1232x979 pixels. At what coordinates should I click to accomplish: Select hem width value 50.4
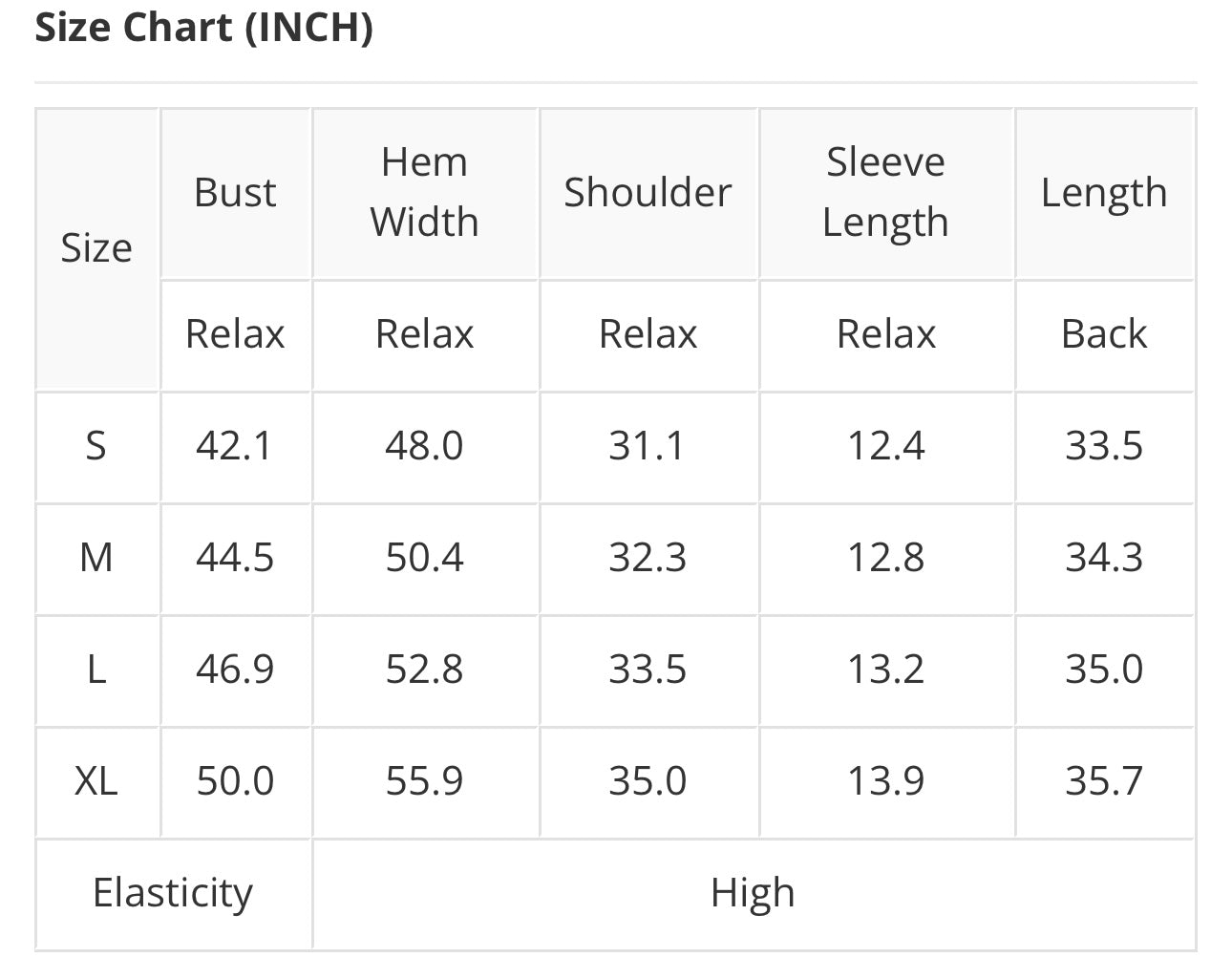[x=424, y=558]
